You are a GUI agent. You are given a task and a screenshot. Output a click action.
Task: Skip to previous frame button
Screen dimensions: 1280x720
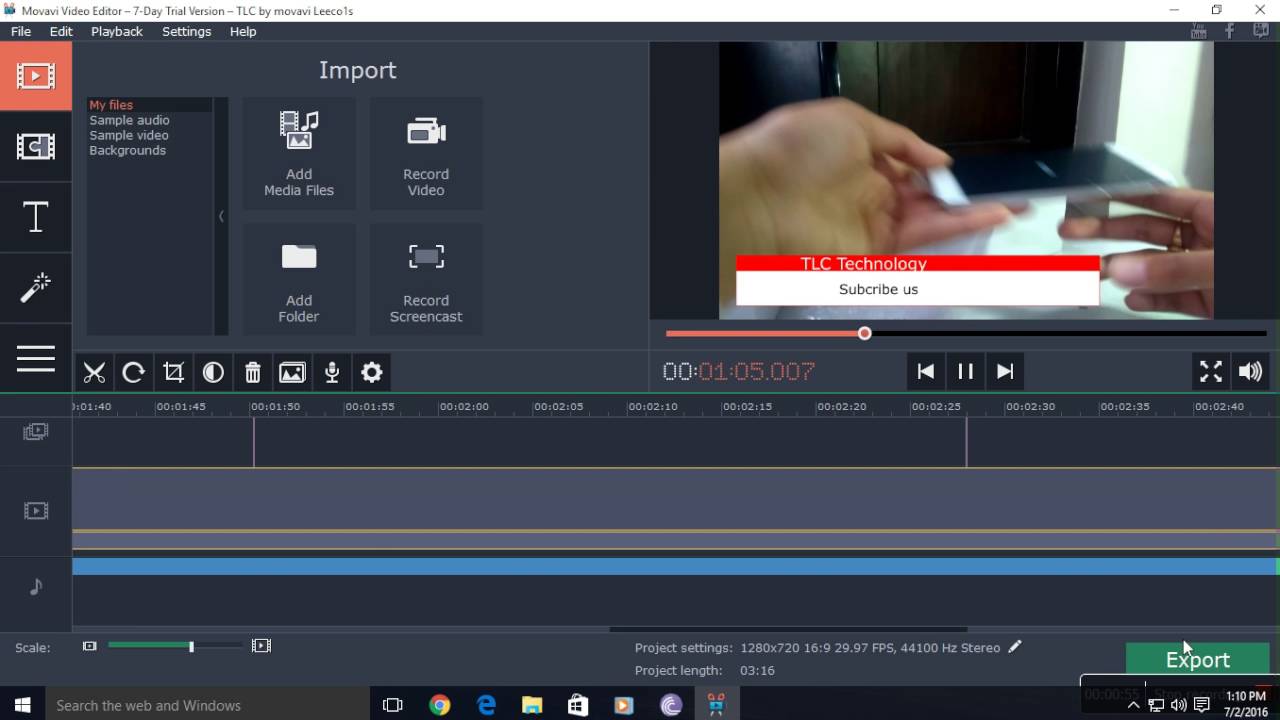click(x=926, y=371)
